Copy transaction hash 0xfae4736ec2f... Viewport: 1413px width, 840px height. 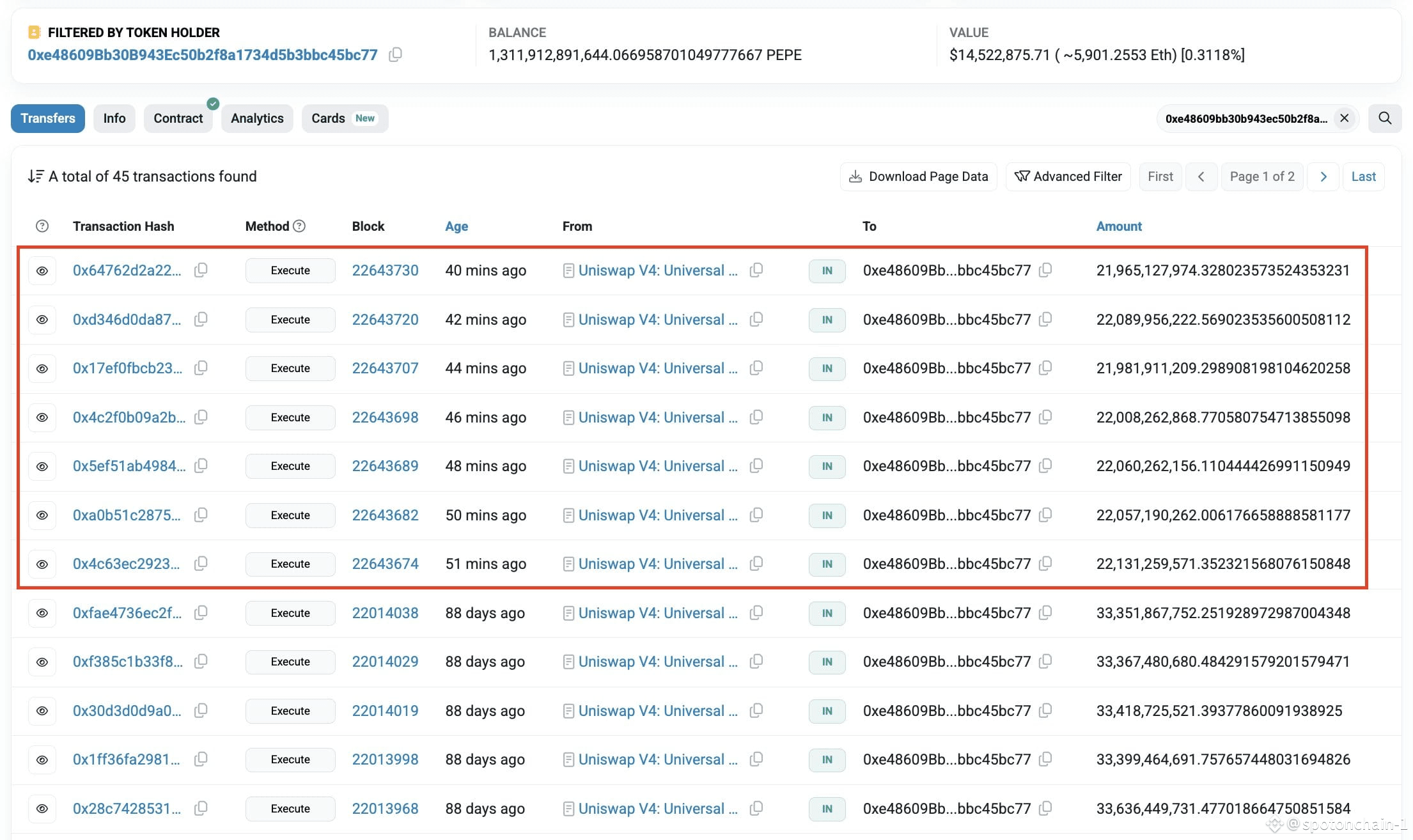tap(201, 612)
